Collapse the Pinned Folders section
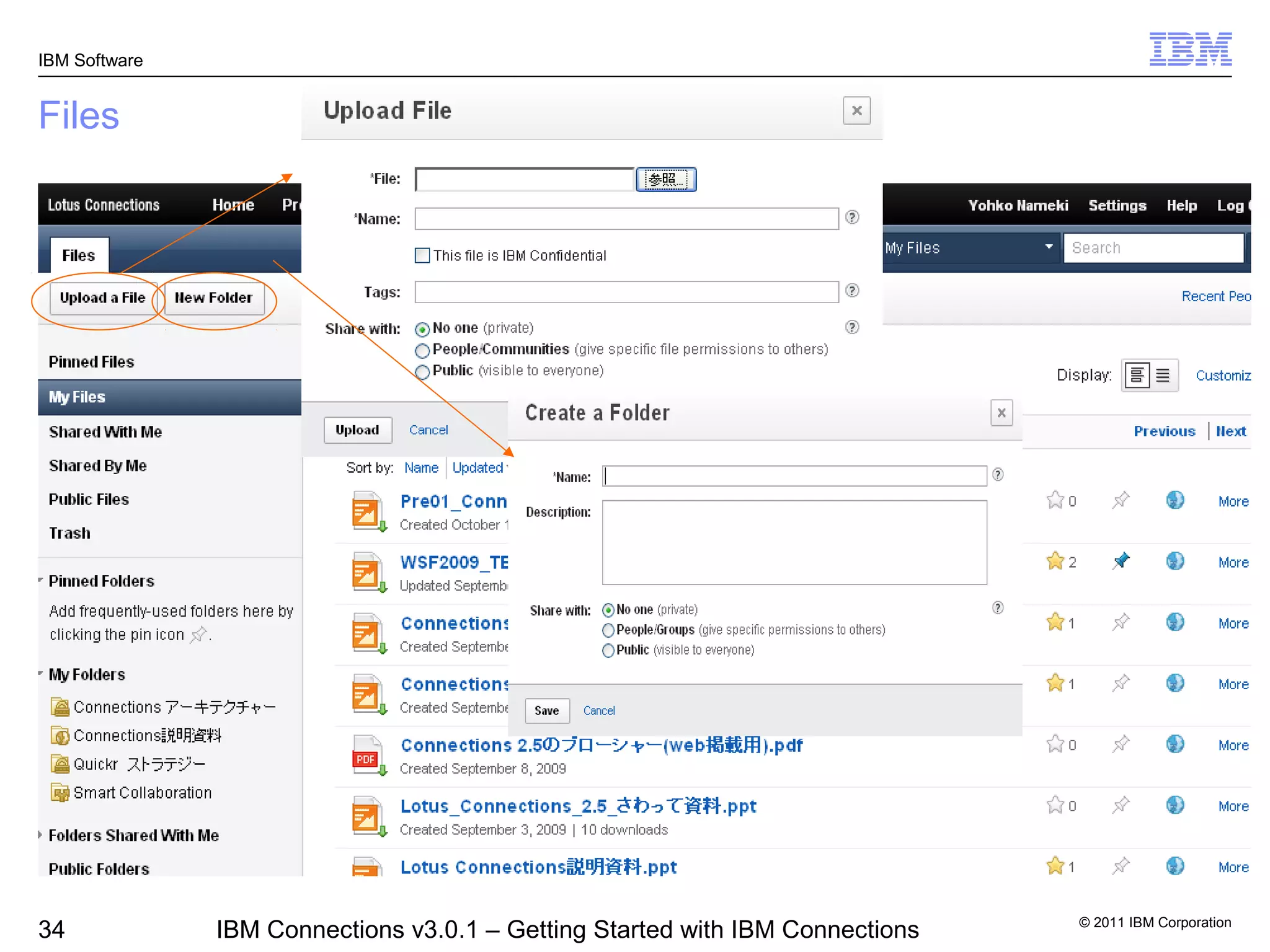The image size is (1270, 952). [x=41, y=580]
